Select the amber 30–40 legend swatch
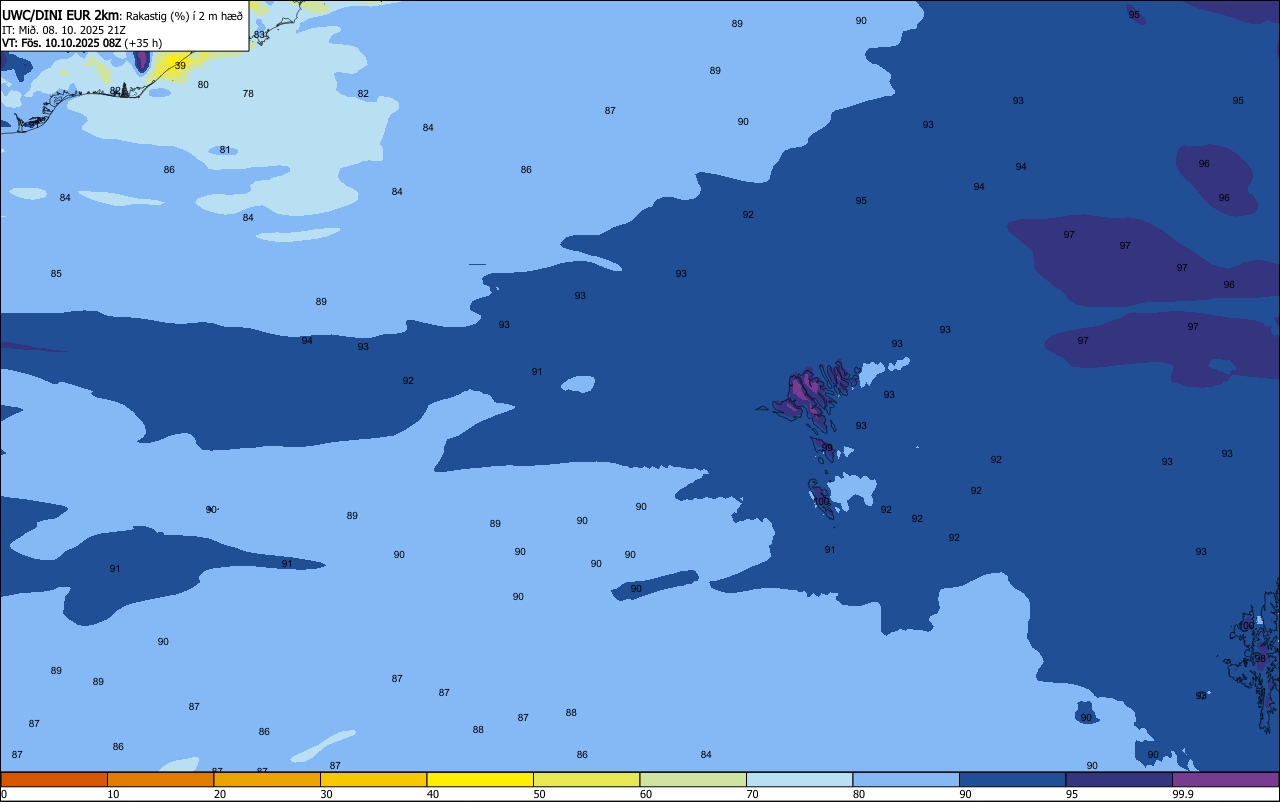The height and width of the screenshot is (802, 1280). 373,779
